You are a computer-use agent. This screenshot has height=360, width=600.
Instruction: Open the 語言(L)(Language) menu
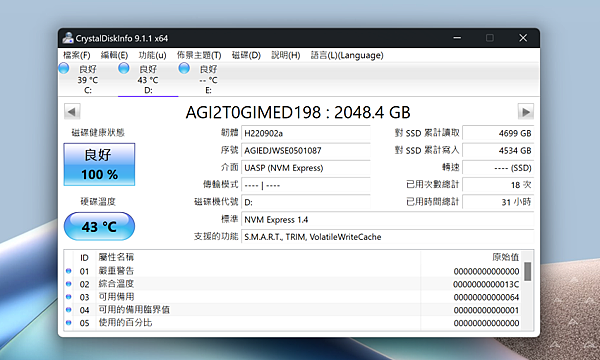(x=347, y=55)
